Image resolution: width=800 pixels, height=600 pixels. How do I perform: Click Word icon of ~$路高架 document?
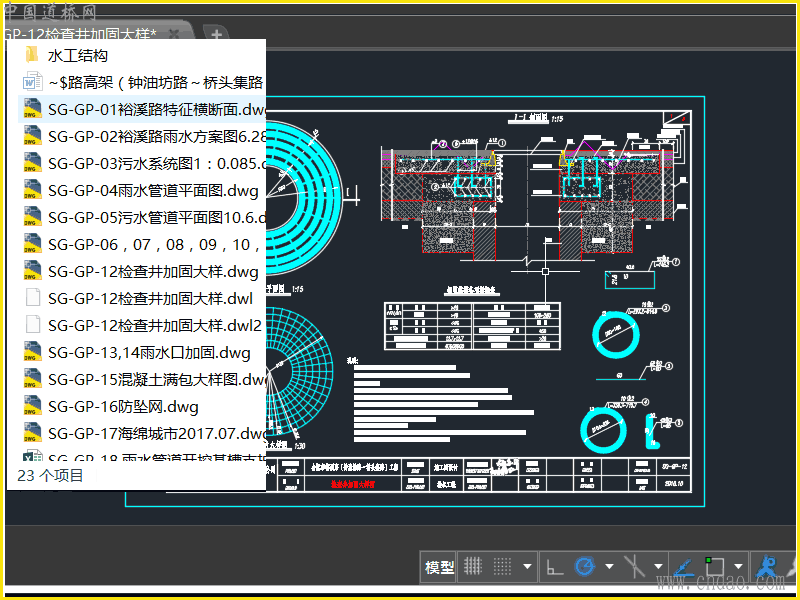pyautogui.click(x=32, y=83)
